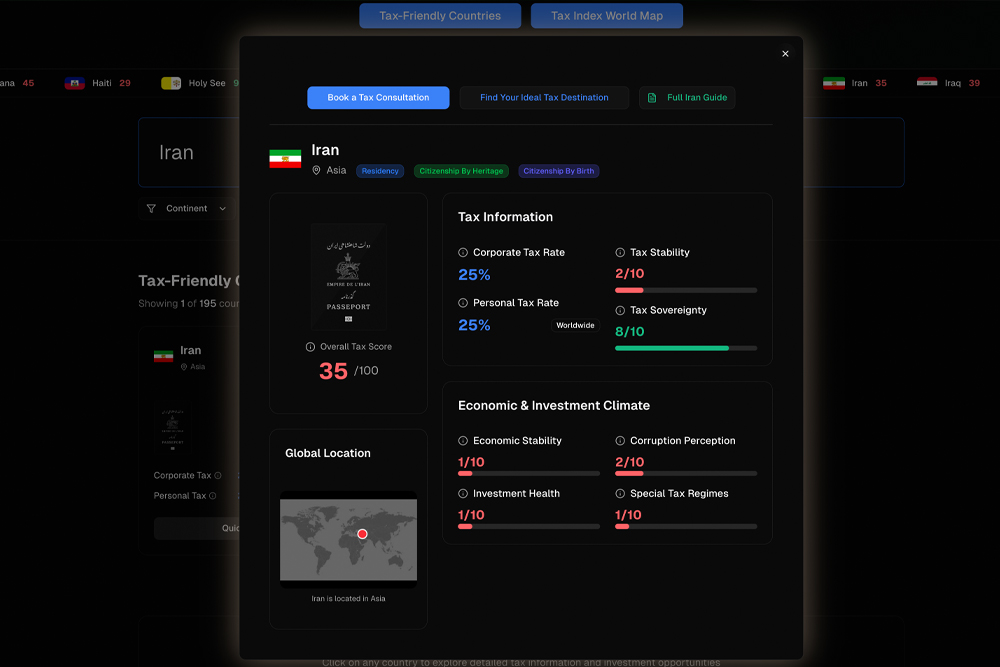
Task: Click info icon next to Tax Stability
Action: click(x=620, y=253)
